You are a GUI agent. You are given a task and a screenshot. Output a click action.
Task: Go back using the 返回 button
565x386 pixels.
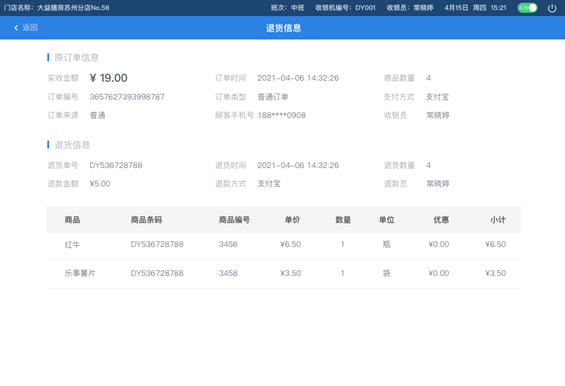26,27
